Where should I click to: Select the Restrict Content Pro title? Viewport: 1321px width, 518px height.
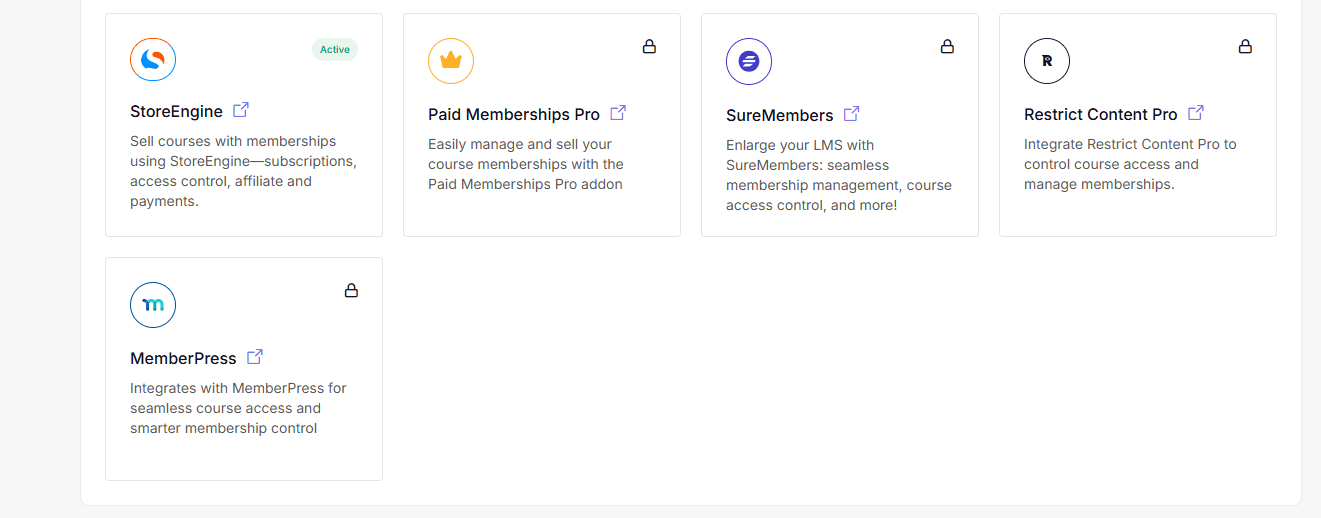point(1101,115)
